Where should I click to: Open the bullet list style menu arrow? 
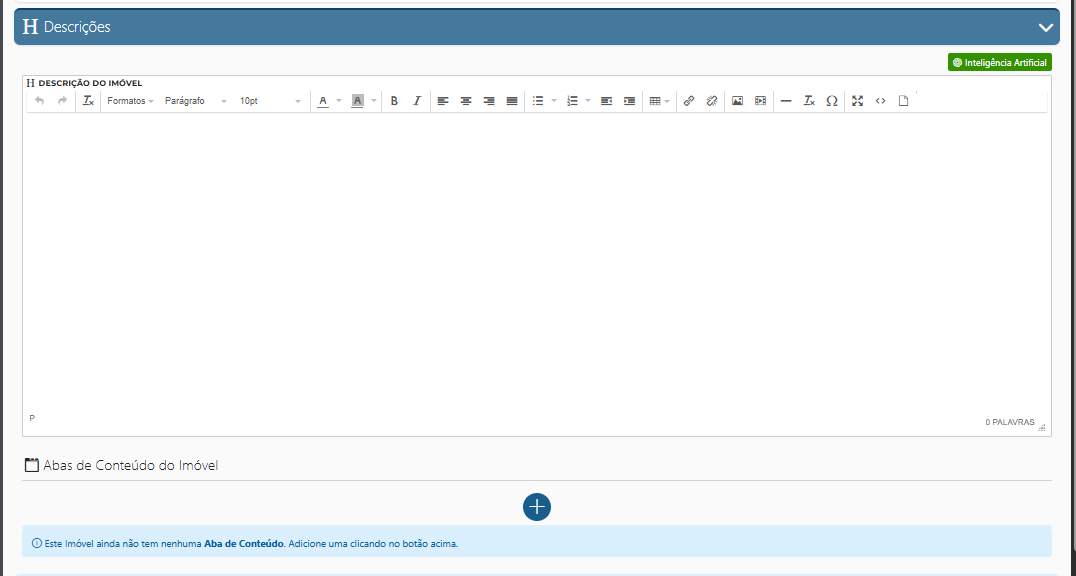tap(554, 101)
